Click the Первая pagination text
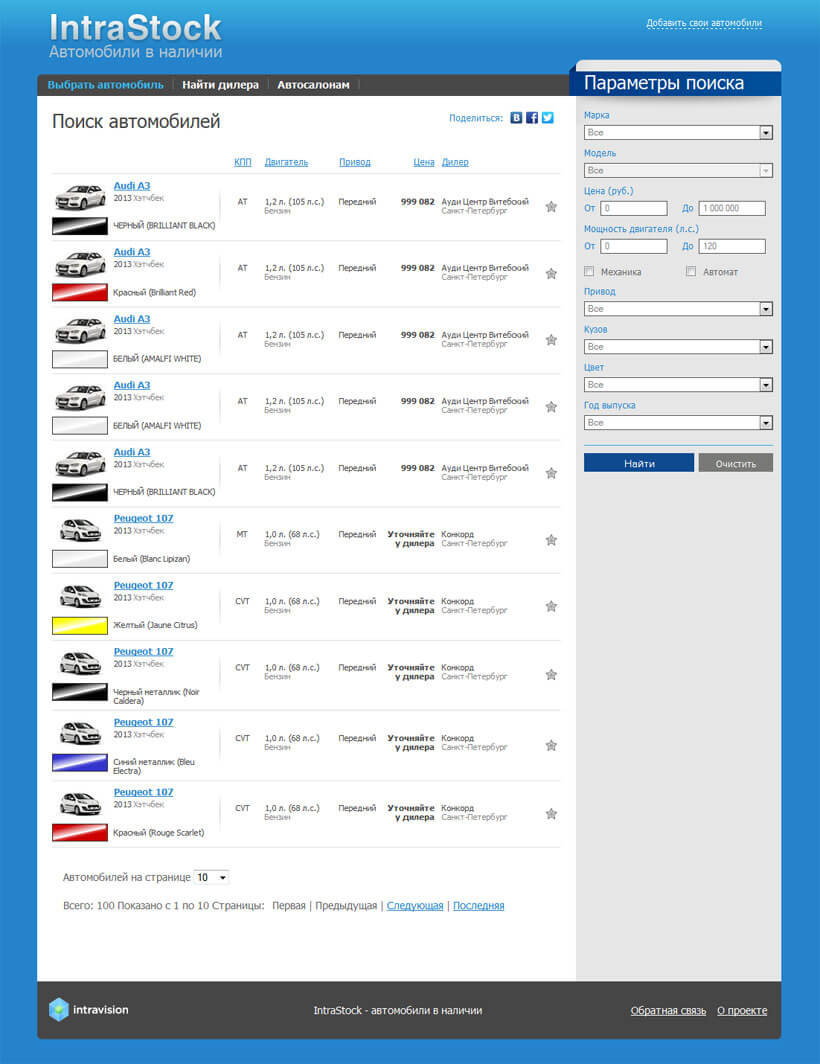Viewport: 820px width, 1064px height. pos(288,906)
